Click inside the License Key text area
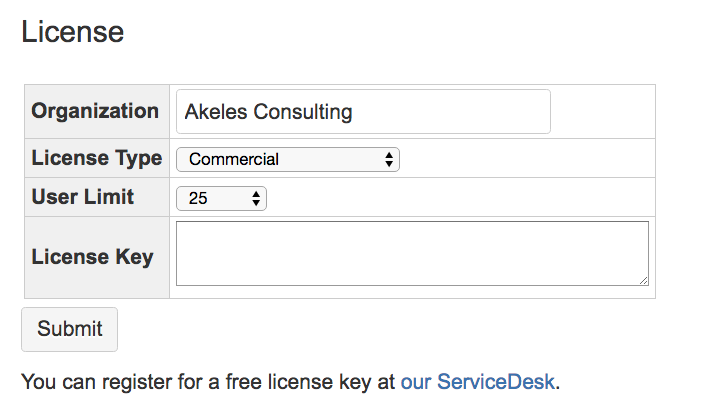This screenshot has height=410, width=716. [x=411, y=254]
